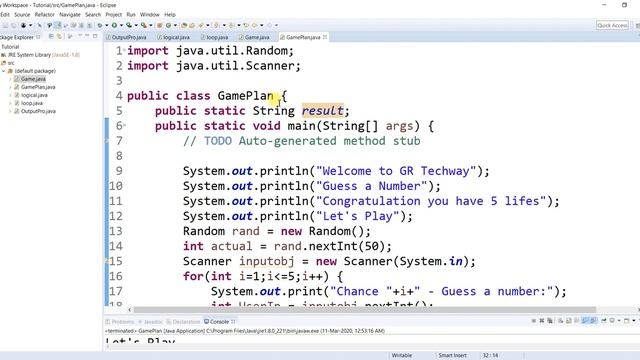Screen dimensions: 640x360
Task: Click the Coverage launch icon
Action: [129, 25]
